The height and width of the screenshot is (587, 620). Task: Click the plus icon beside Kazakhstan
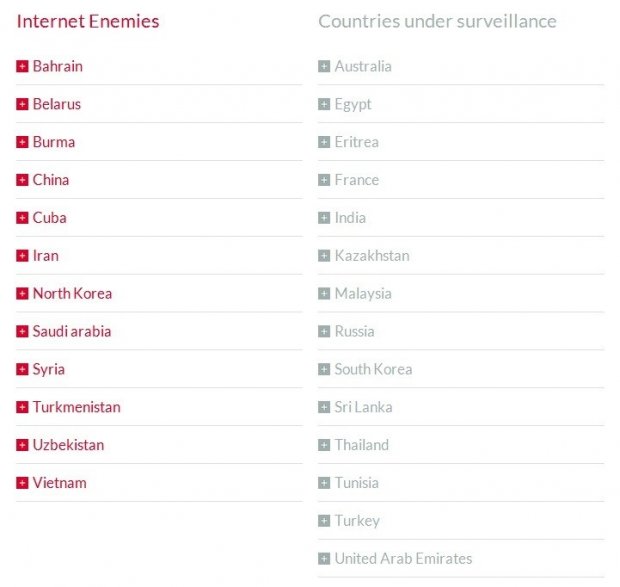324,256
